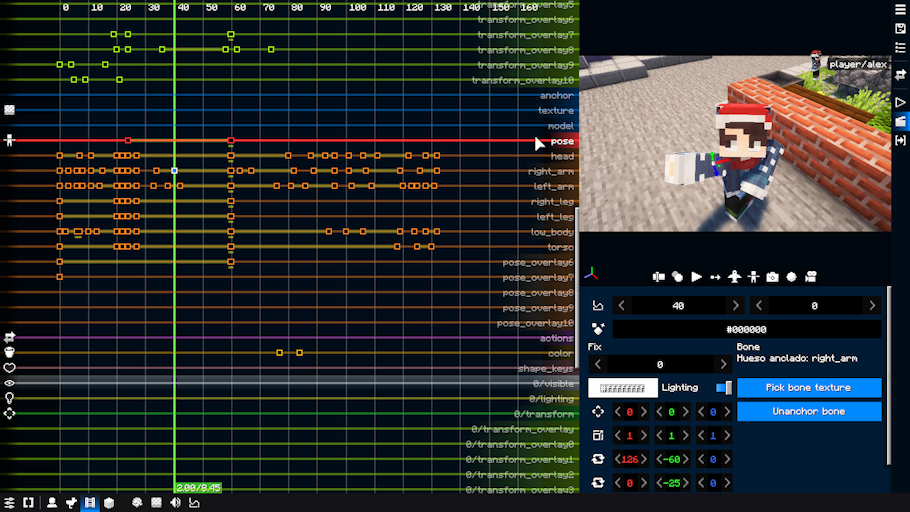
Task: Click the Pick bone texture button
Action: pyautogui.click(x=808, y=388)
